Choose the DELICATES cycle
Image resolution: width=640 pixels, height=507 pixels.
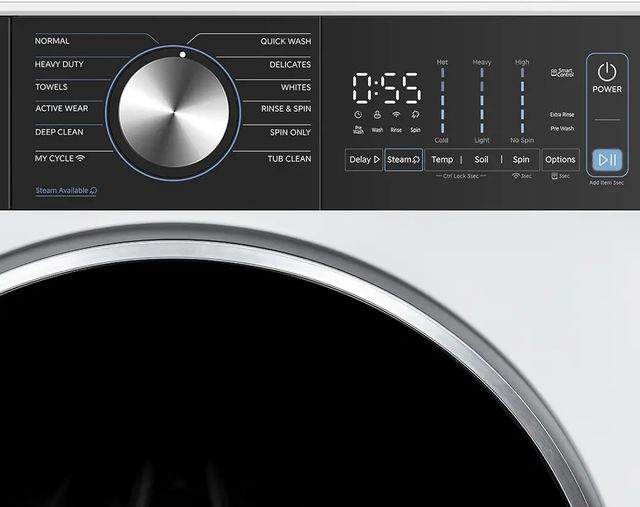click(x=290, y=64)
